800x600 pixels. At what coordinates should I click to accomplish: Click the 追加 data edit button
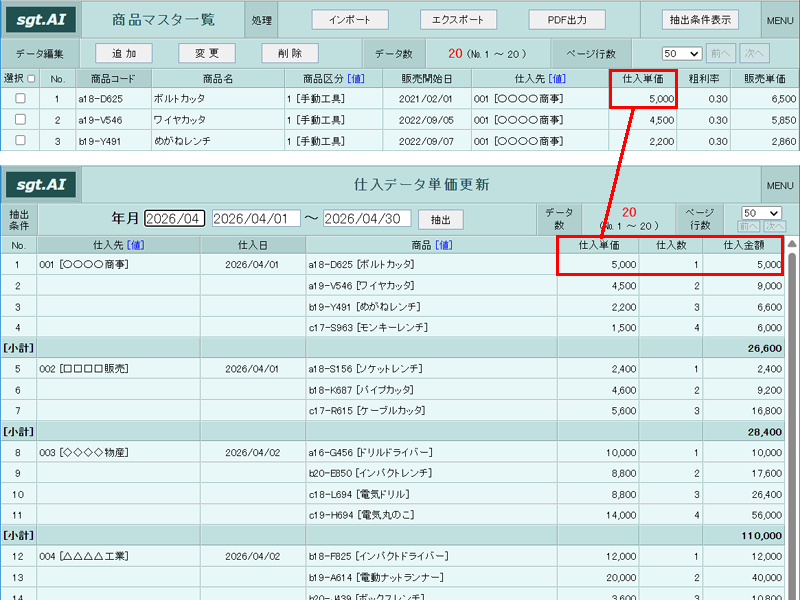tap(124, 53)
